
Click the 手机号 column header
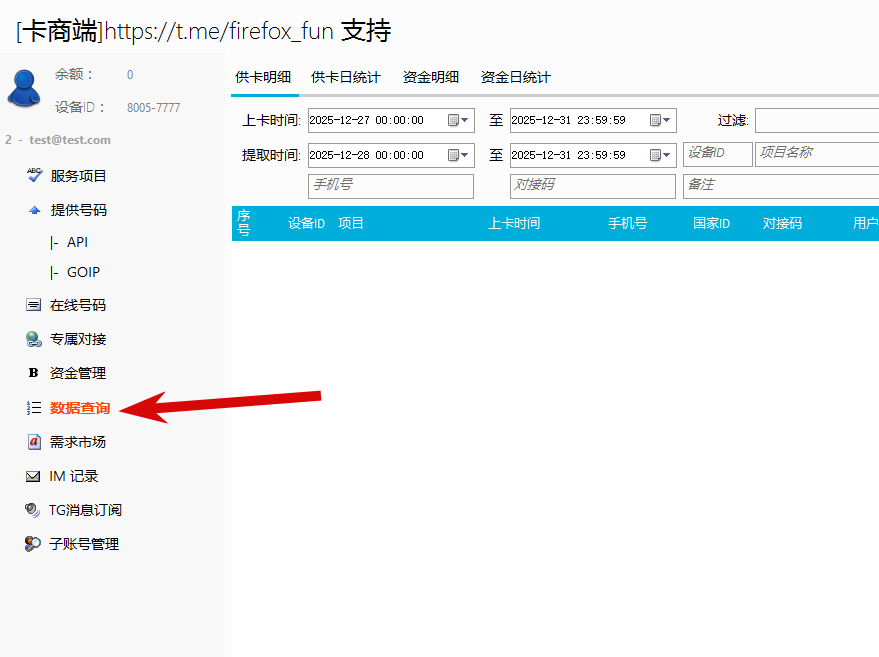pos(627,223)
